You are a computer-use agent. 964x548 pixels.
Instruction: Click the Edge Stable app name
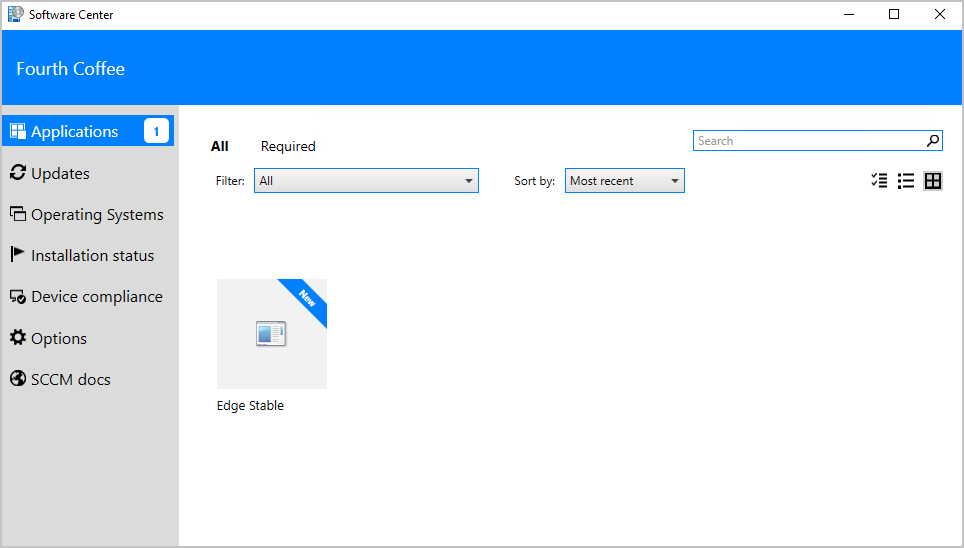pyautogui.click(x=250, y=406)
